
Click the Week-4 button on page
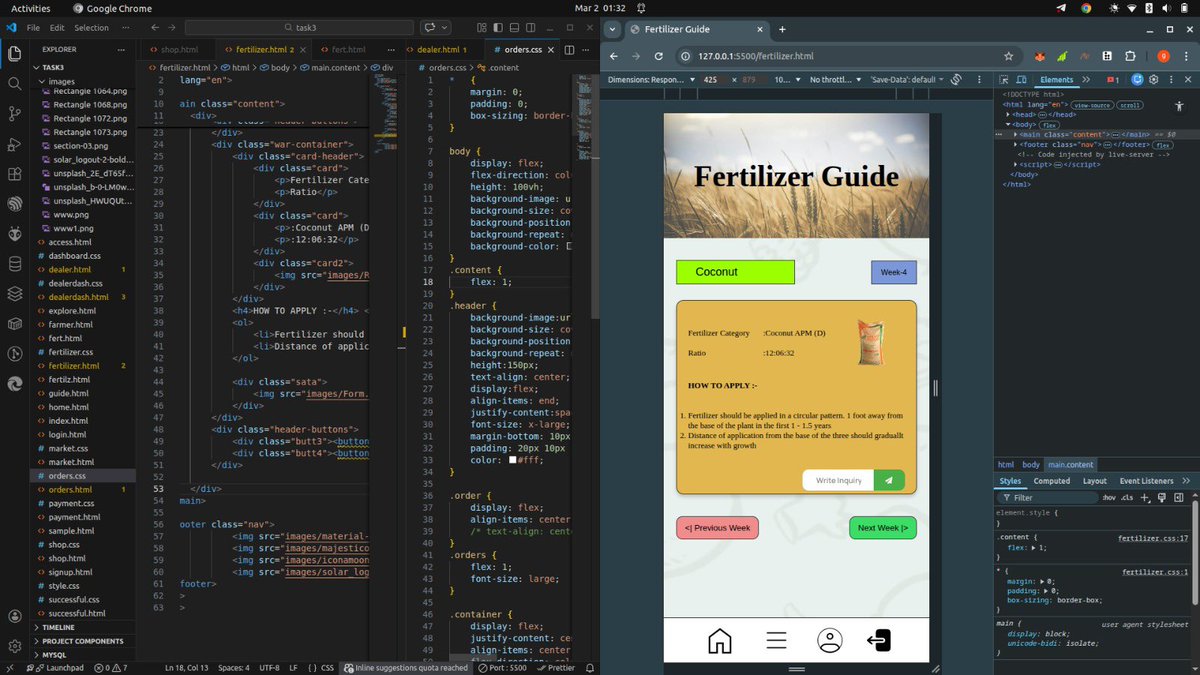[x=893, y=272]
